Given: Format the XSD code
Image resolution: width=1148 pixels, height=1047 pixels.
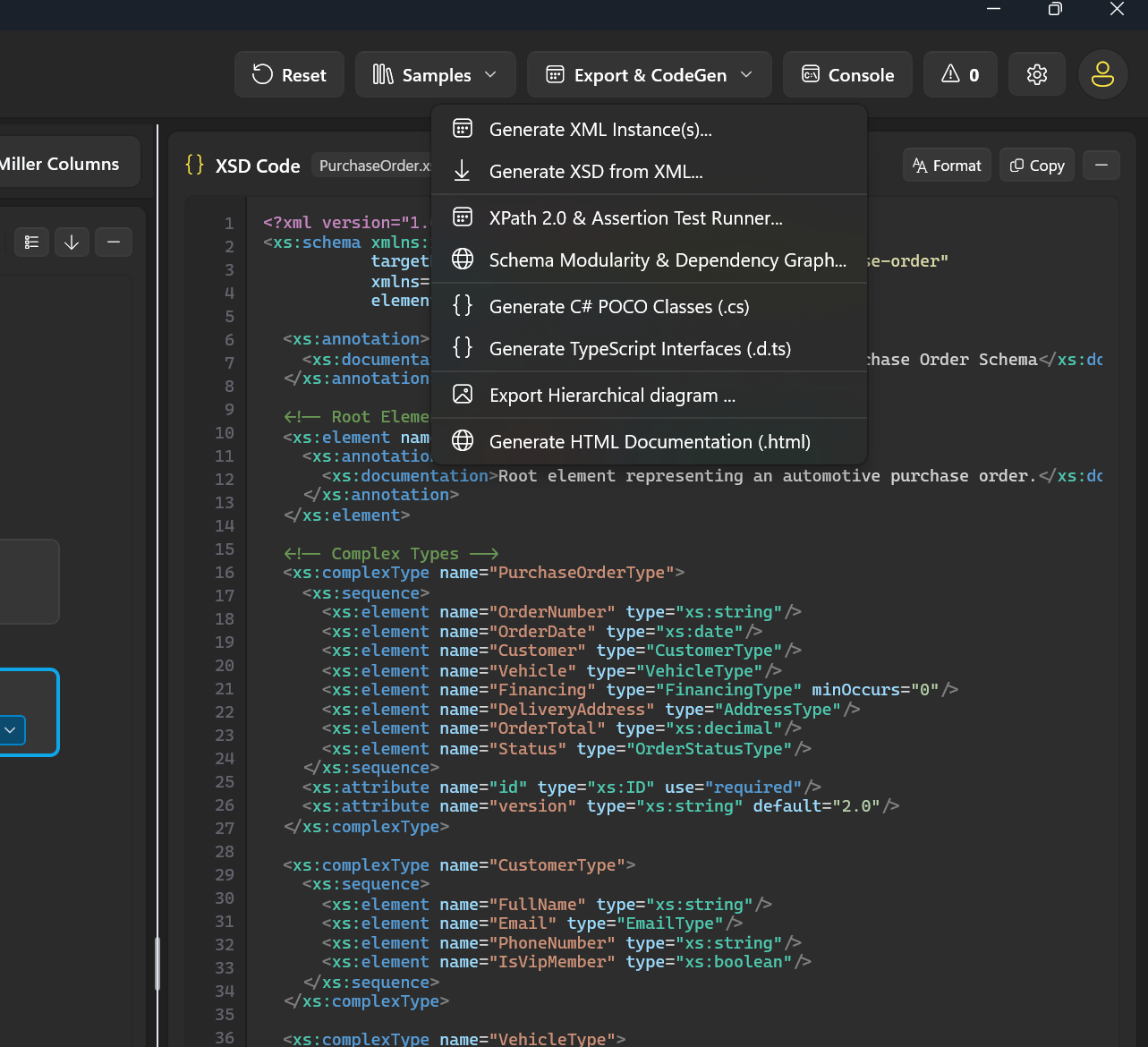Looking at the screenshot, I should [x=947, y=166].
